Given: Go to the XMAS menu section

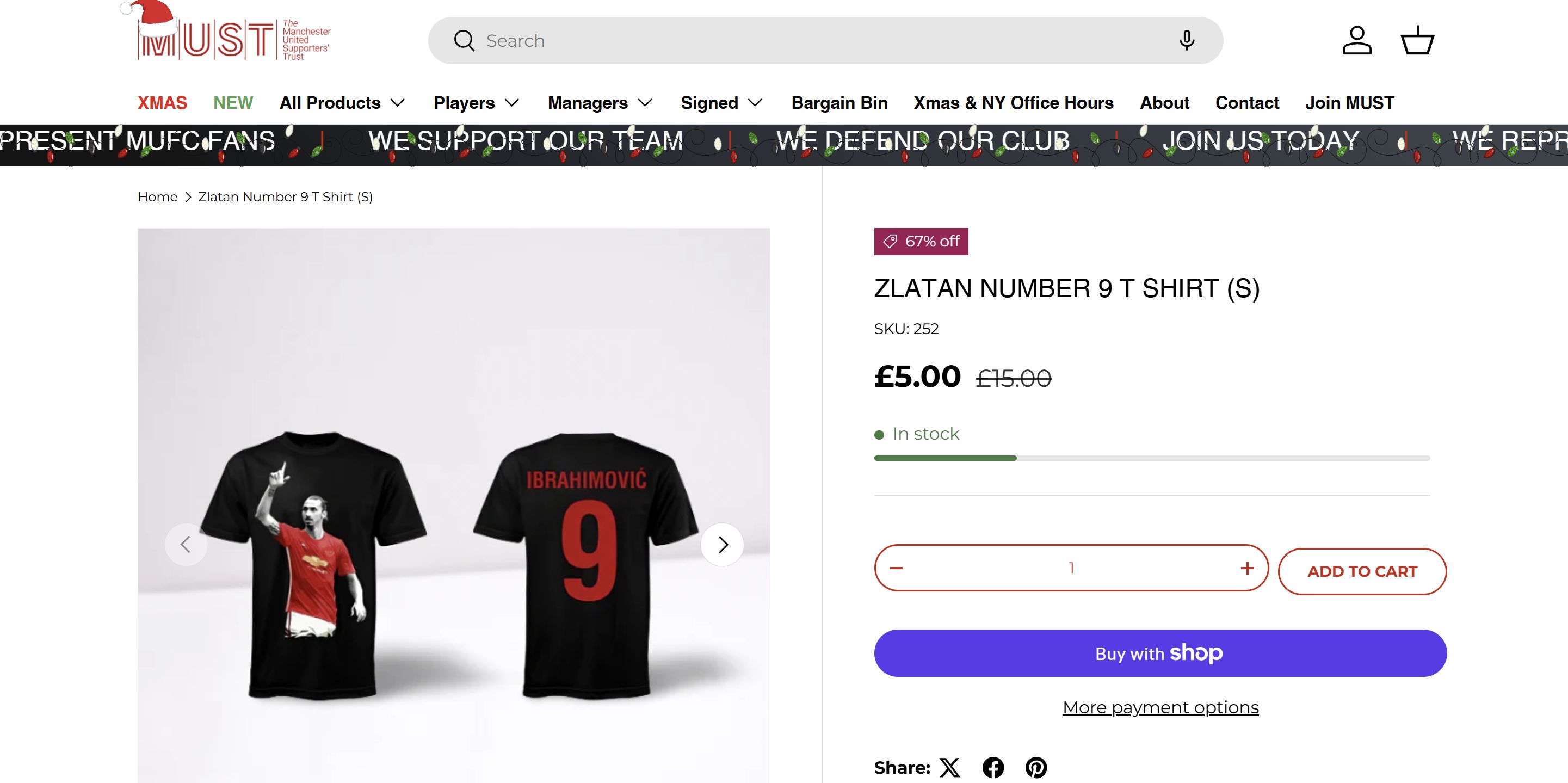Looking at the screenshot, I should tap(162, 103).
